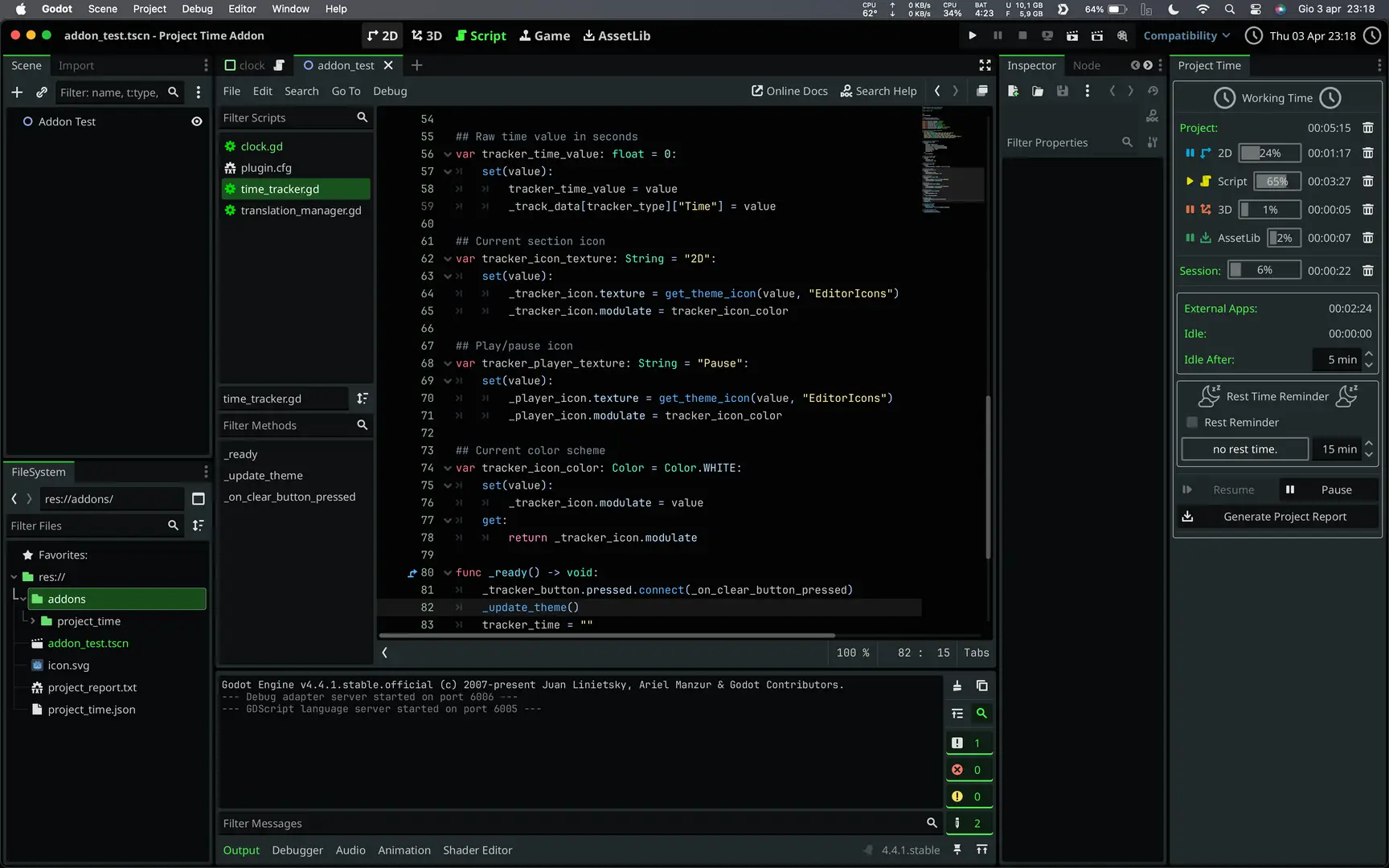Enable the Rest Reminder checkbox

1192,423
